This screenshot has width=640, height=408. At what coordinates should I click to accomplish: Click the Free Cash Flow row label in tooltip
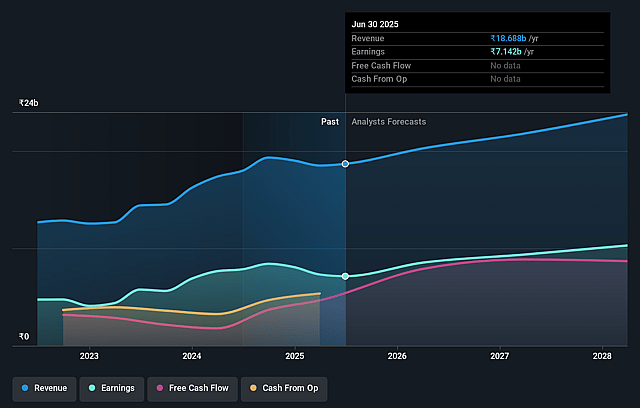click(381, 66)
